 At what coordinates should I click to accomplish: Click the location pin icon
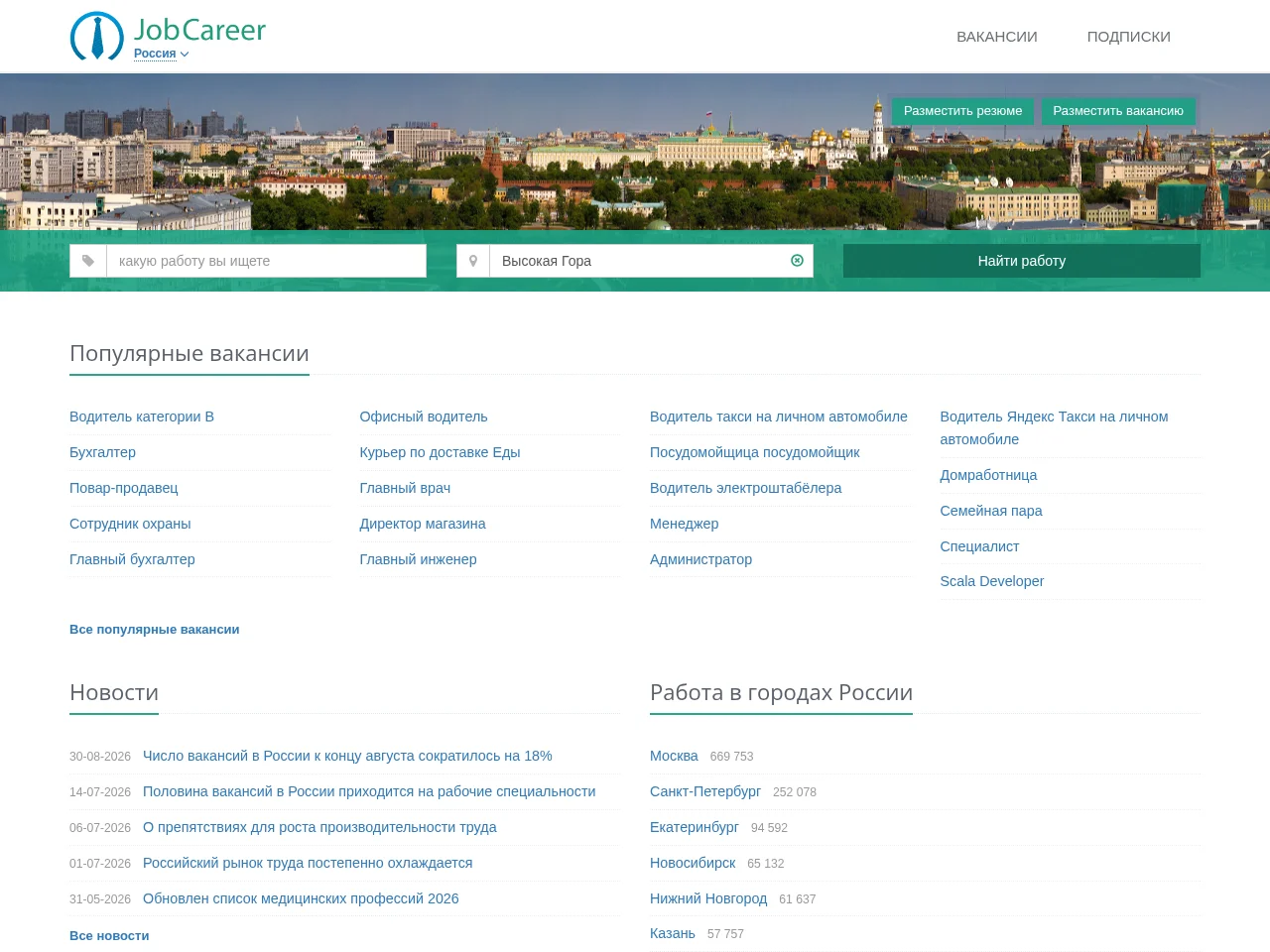point(473,261)
